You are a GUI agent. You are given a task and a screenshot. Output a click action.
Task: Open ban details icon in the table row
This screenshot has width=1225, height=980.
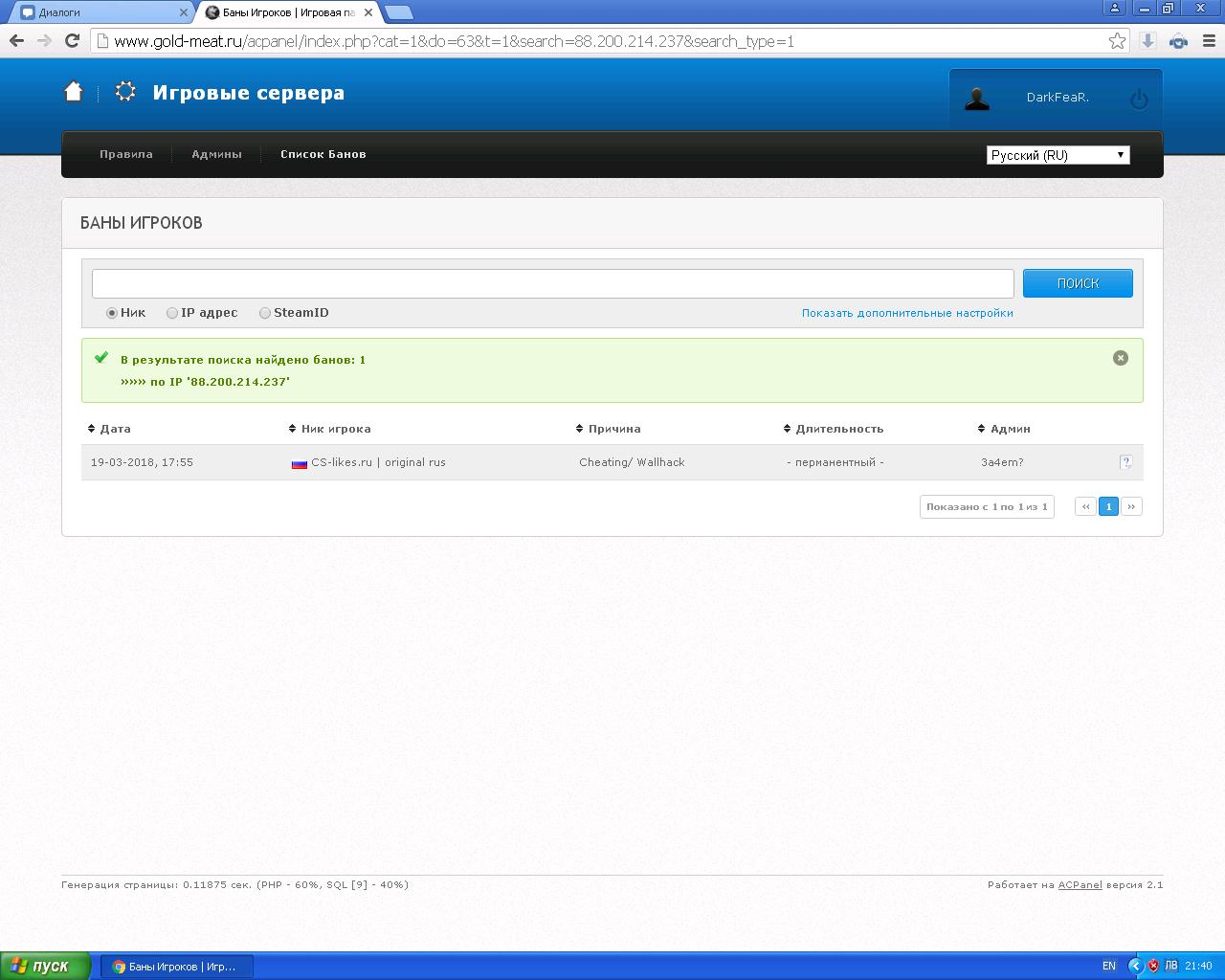[x=1126, y=462]
